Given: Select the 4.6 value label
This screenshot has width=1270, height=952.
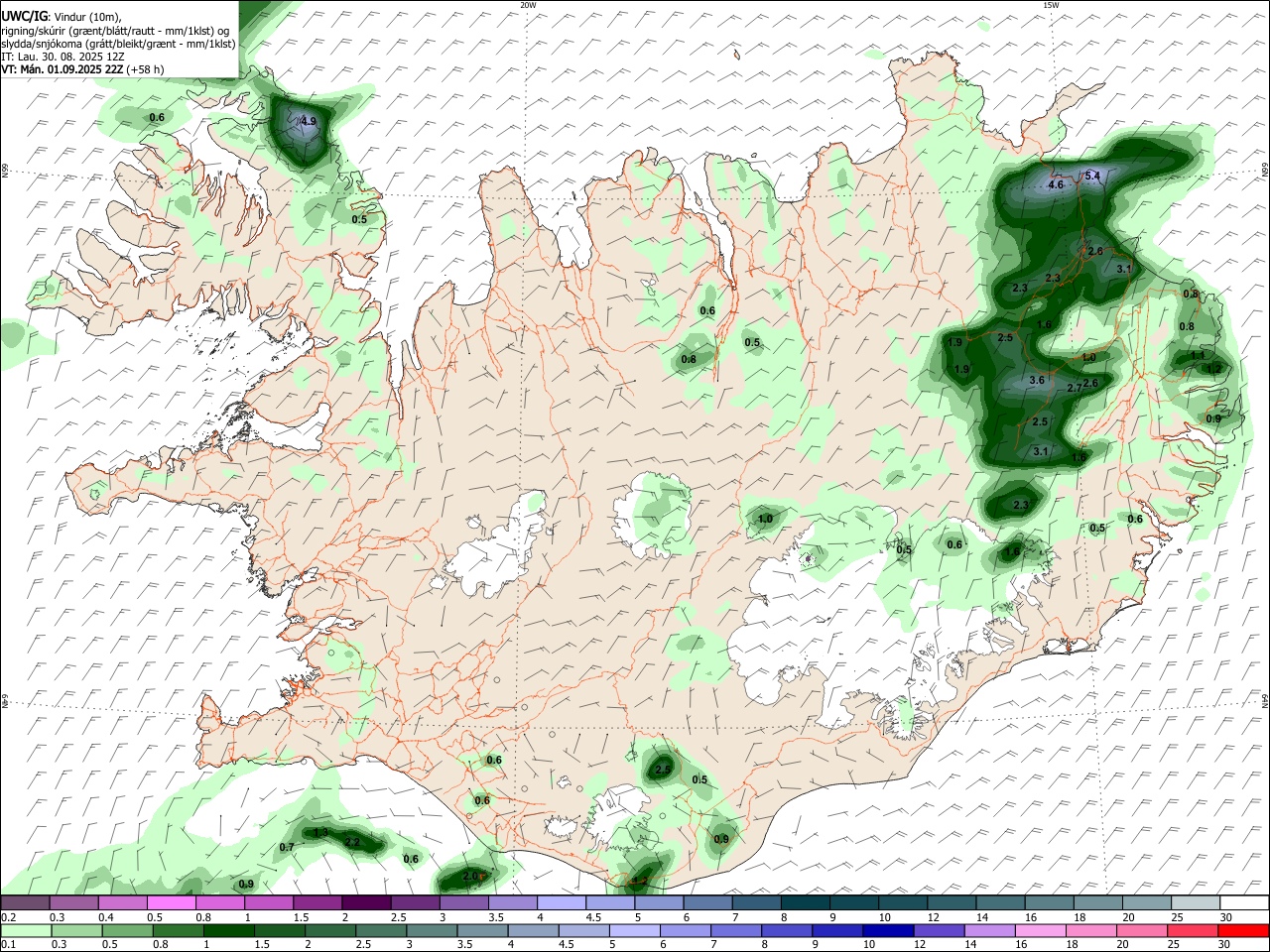Looking at the screenshot, I should tap(1056, 184).
